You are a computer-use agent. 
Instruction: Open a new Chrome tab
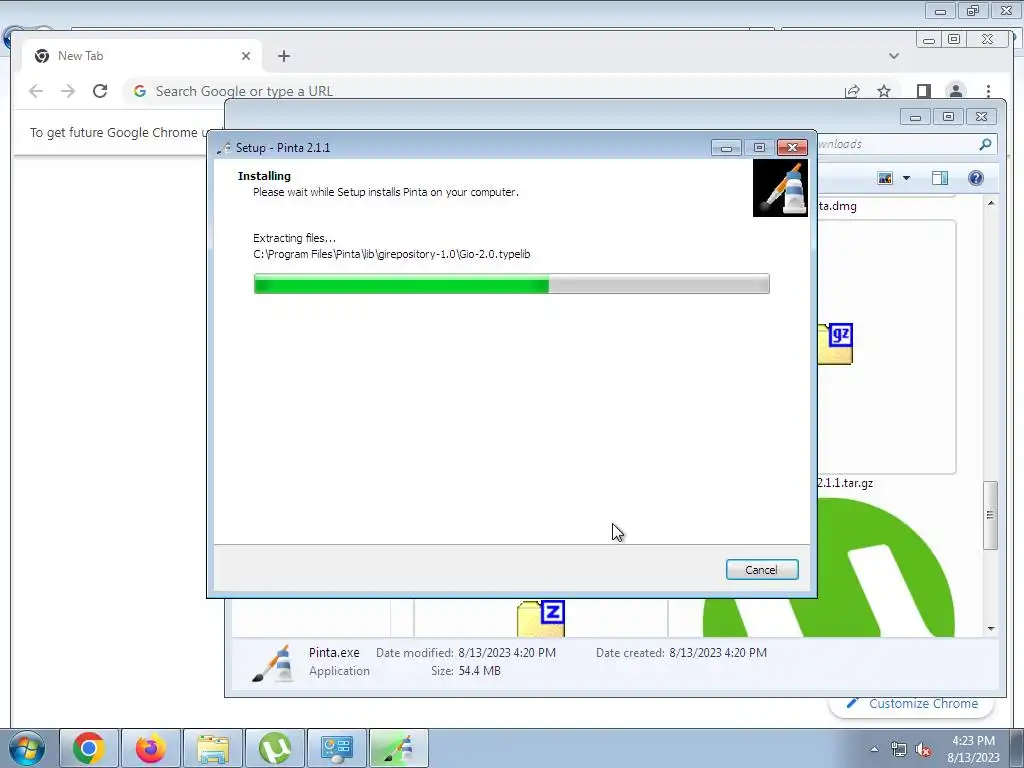[x=283, y=56]
